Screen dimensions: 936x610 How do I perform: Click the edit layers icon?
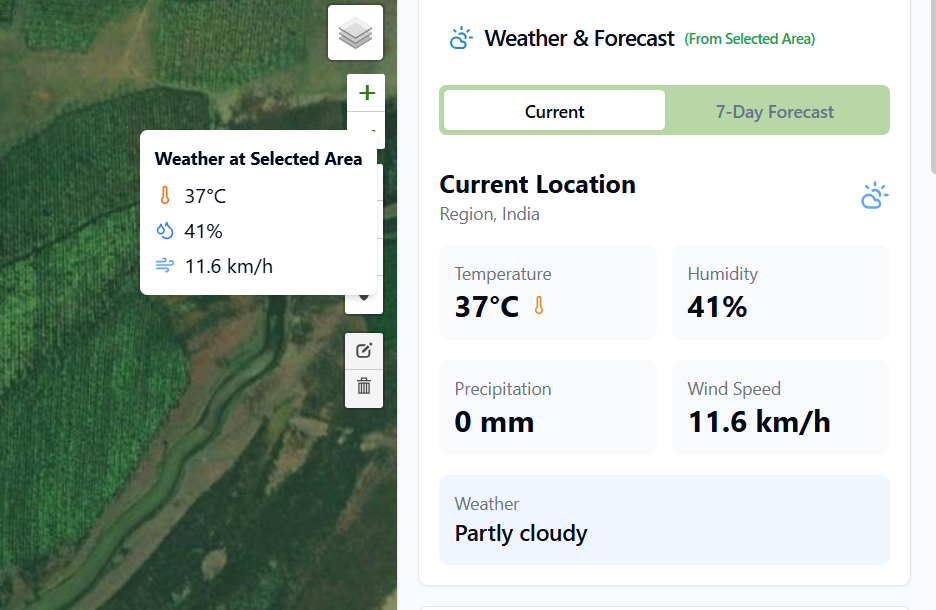pyautogui.click(x=364, y=350)
